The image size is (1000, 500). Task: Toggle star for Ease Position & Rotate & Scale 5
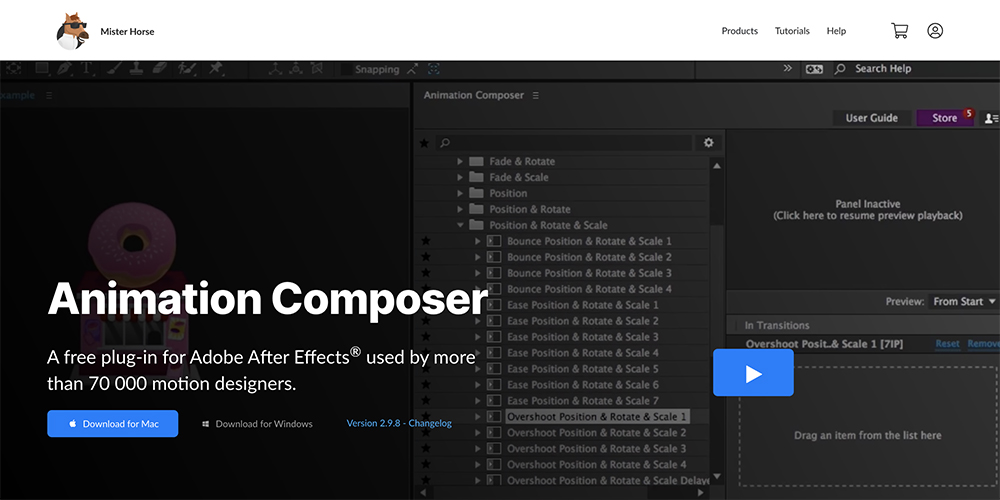click(x=426, y=369)
